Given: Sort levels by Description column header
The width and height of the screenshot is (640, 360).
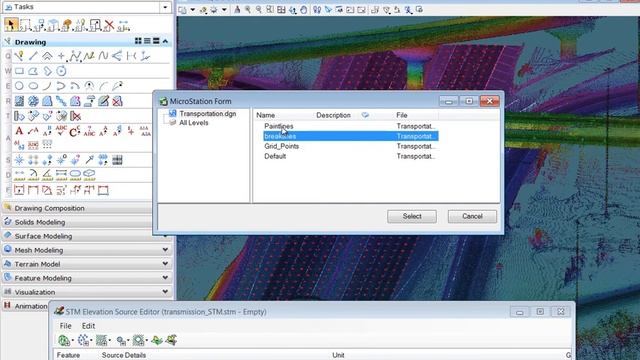Looking at the screenshot, I should tap(333, 115).
